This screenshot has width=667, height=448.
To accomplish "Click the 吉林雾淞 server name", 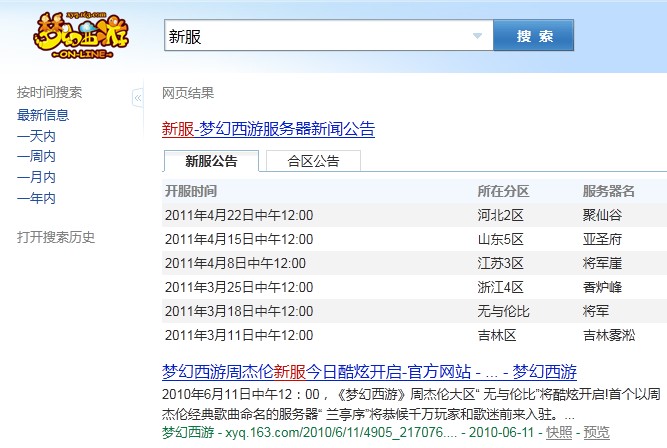I will coord(609,335).
